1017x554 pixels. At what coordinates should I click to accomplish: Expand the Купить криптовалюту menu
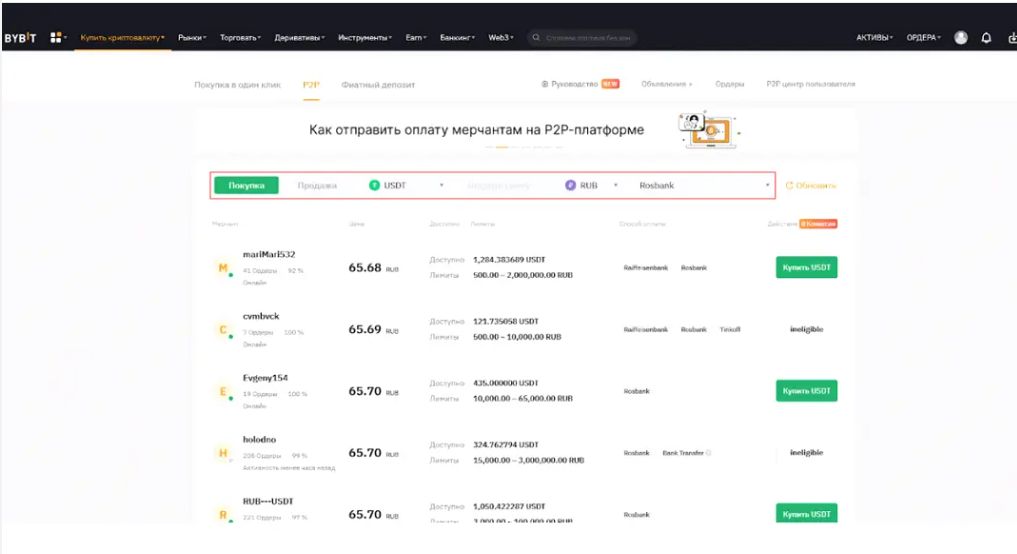(123, 38)
